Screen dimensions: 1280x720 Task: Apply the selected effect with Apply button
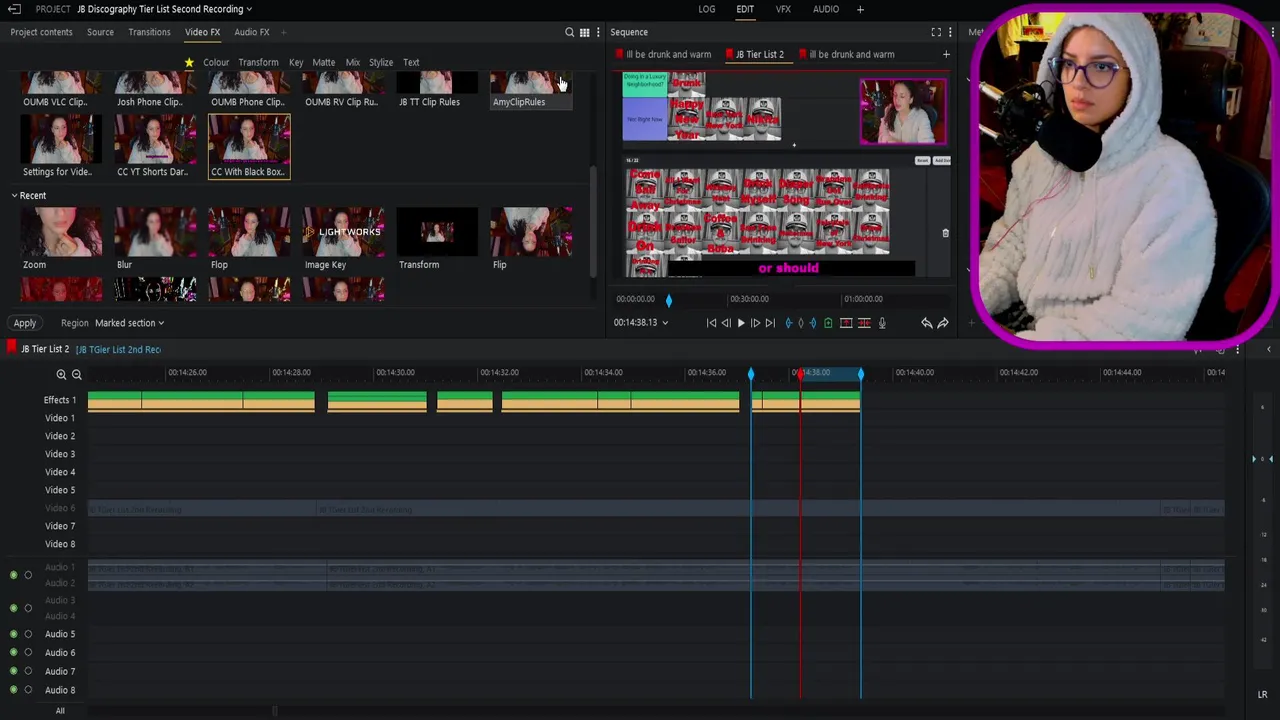tap(25, 323)
